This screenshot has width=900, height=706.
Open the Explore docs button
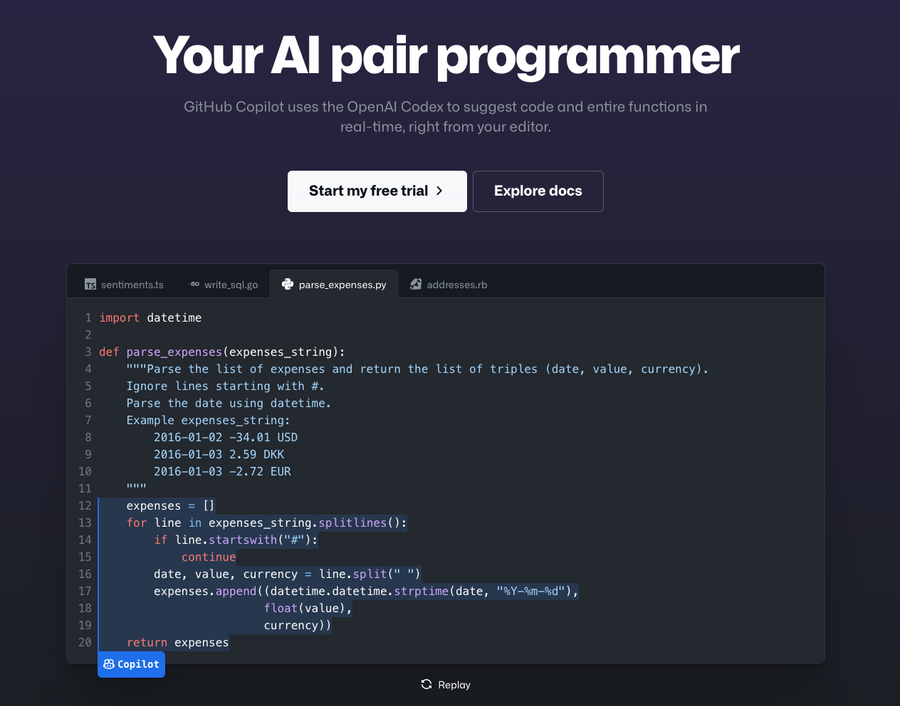(538, 191)
